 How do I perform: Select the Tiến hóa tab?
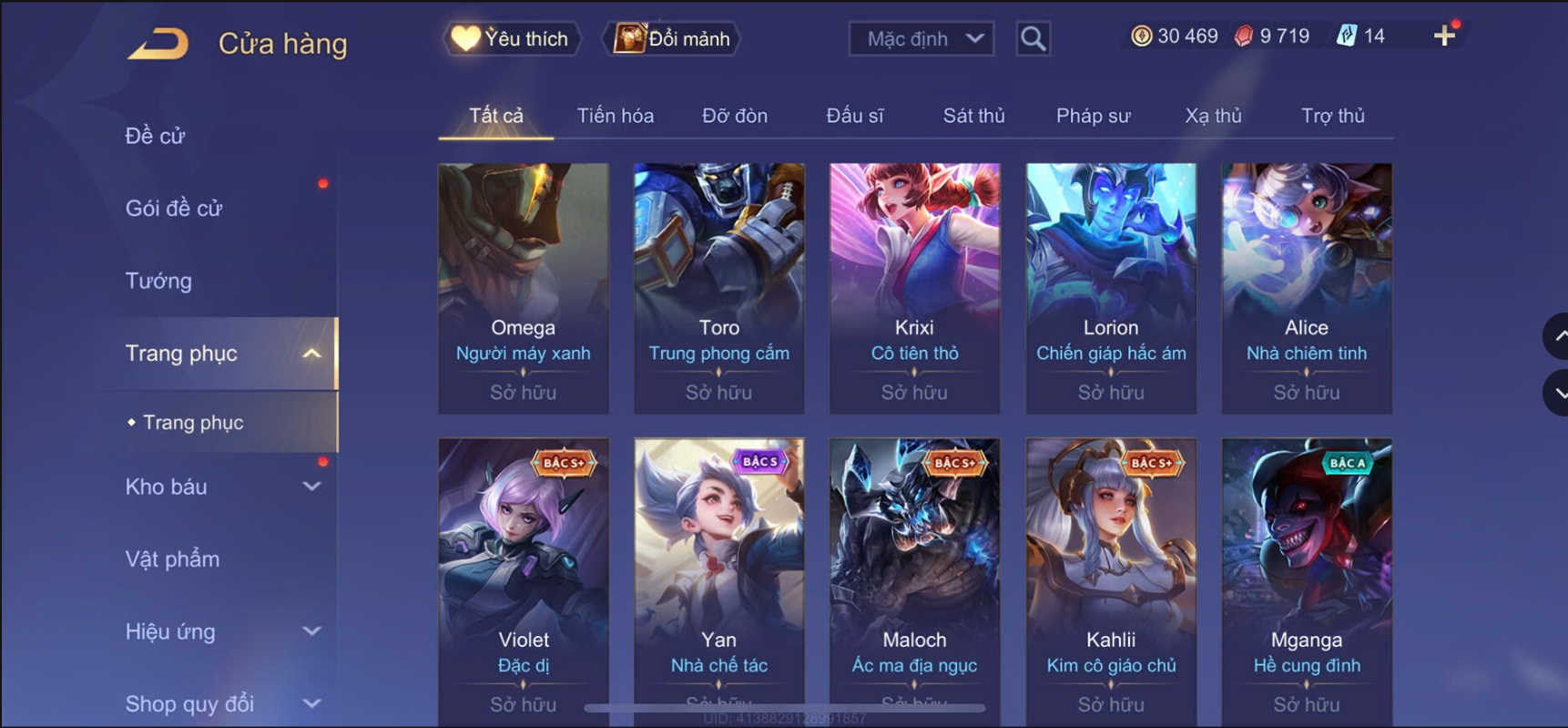(x=615, y=116)
